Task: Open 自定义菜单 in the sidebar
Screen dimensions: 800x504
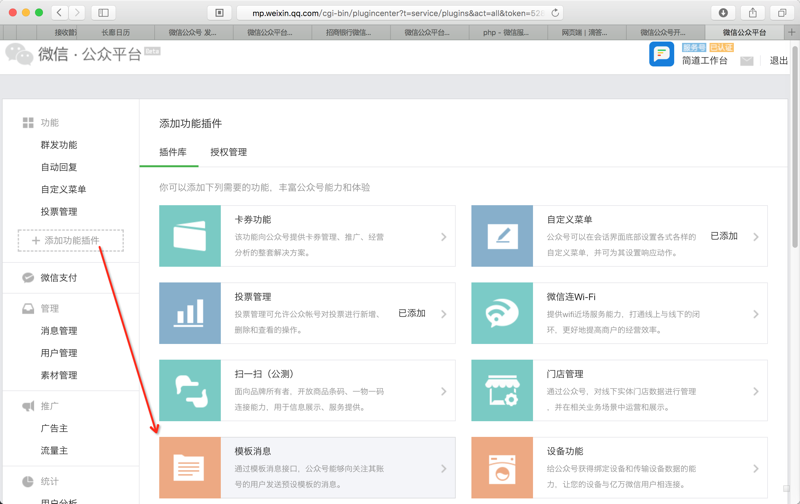Action: coord(64,189)
